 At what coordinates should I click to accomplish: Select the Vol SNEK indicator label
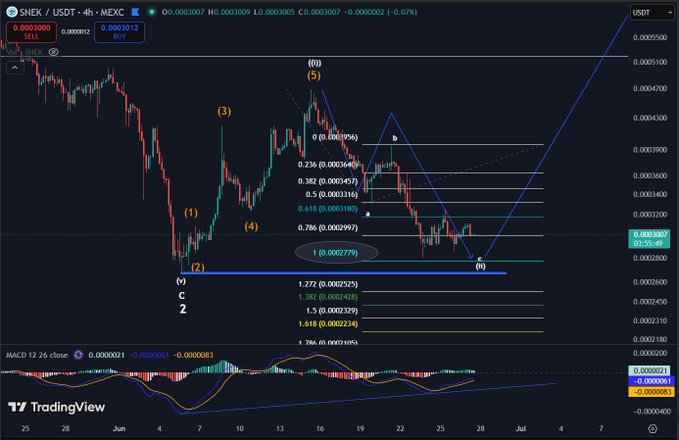[x=25, y=52]
